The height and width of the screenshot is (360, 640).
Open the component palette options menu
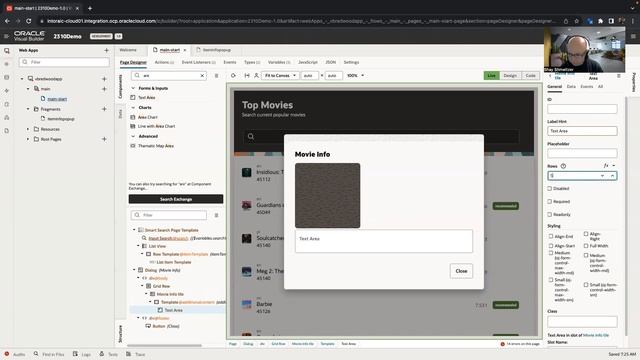(216, 76)
